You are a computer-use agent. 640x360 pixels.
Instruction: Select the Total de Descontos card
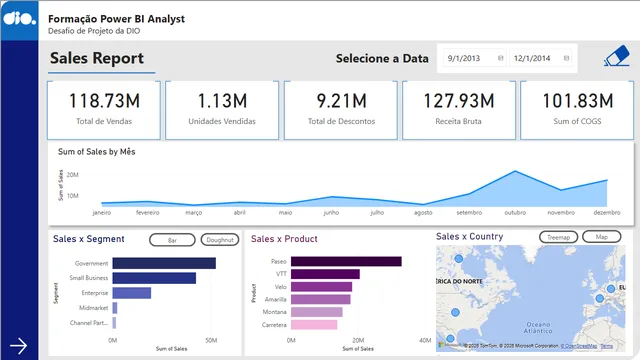pyautogui.click(x=341, y=110)
